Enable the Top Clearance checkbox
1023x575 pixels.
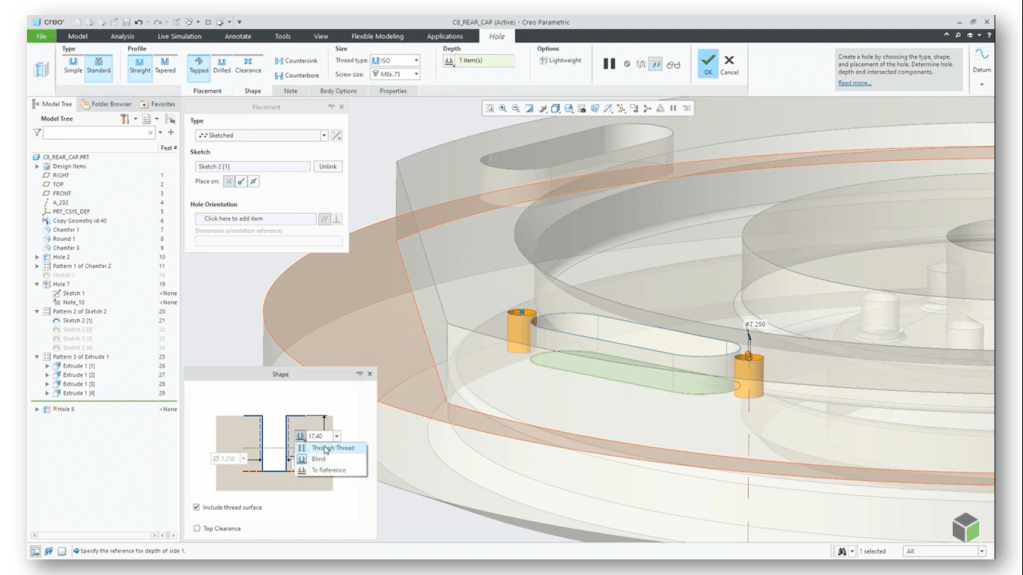pyautogui.click(x=196, y=528)
